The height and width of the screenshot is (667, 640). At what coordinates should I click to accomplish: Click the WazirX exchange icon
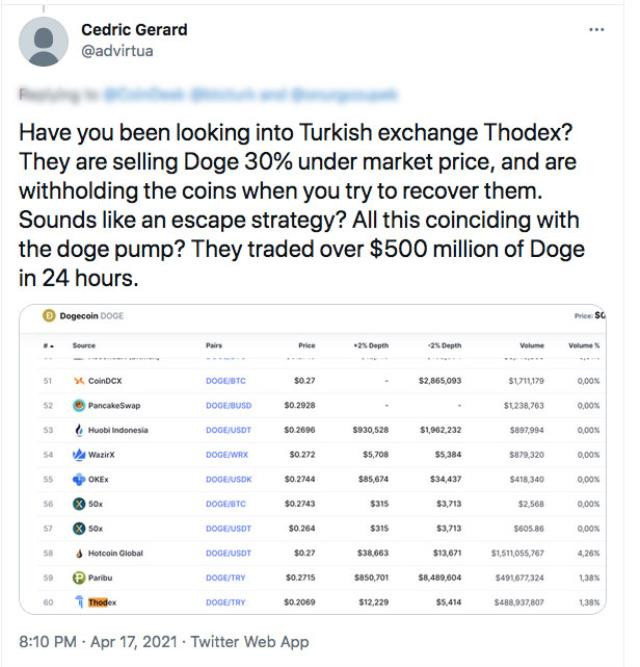pos(79,454)
